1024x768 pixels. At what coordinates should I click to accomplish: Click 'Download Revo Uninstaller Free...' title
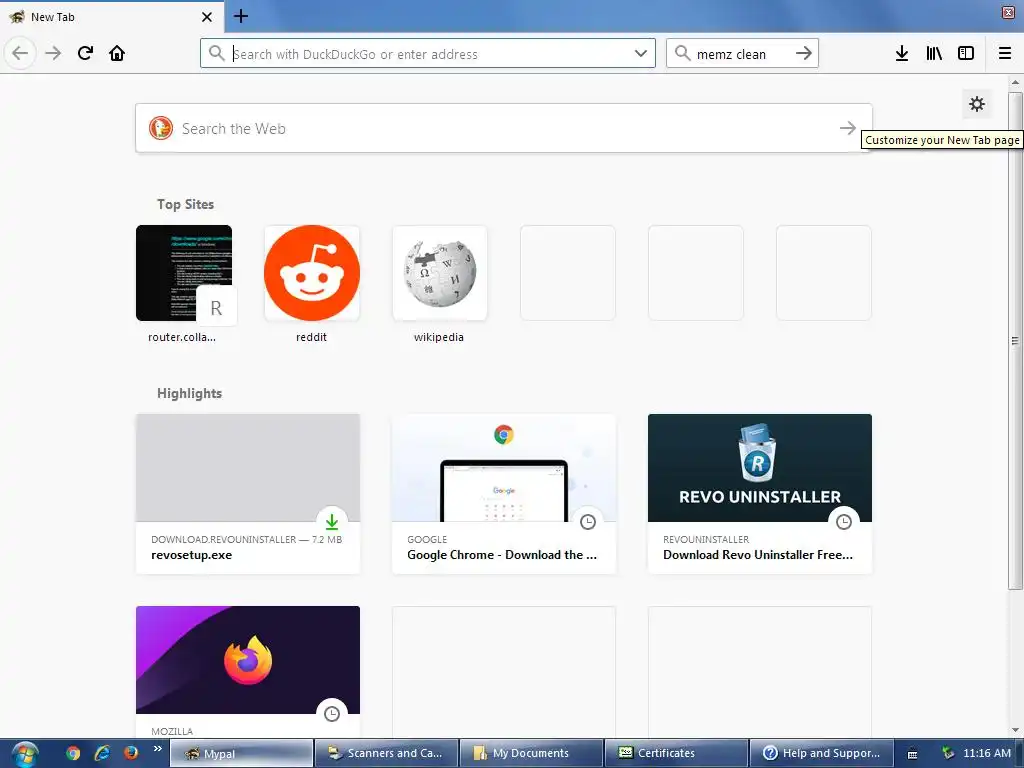coord(758,555)
